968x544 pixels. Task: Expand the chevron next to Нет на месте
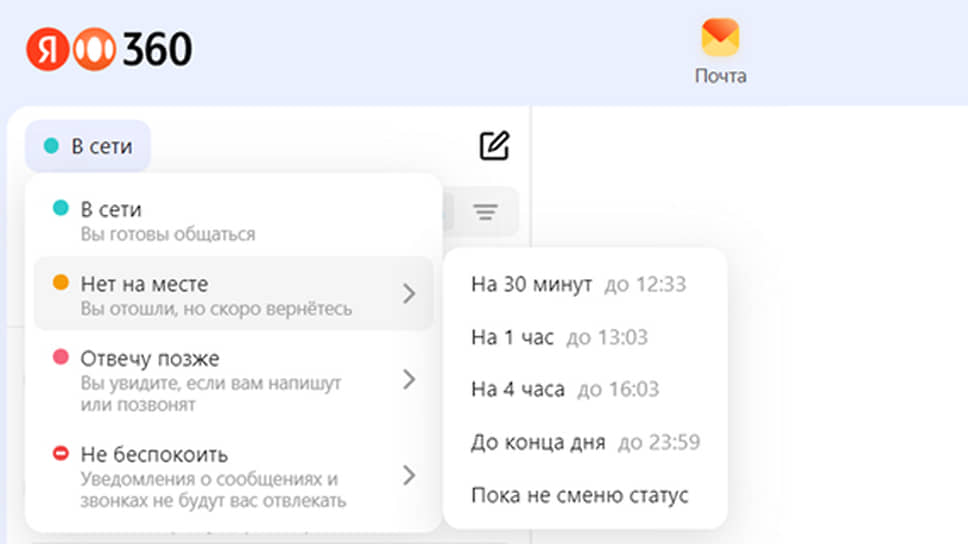click(x=408, y=294)
